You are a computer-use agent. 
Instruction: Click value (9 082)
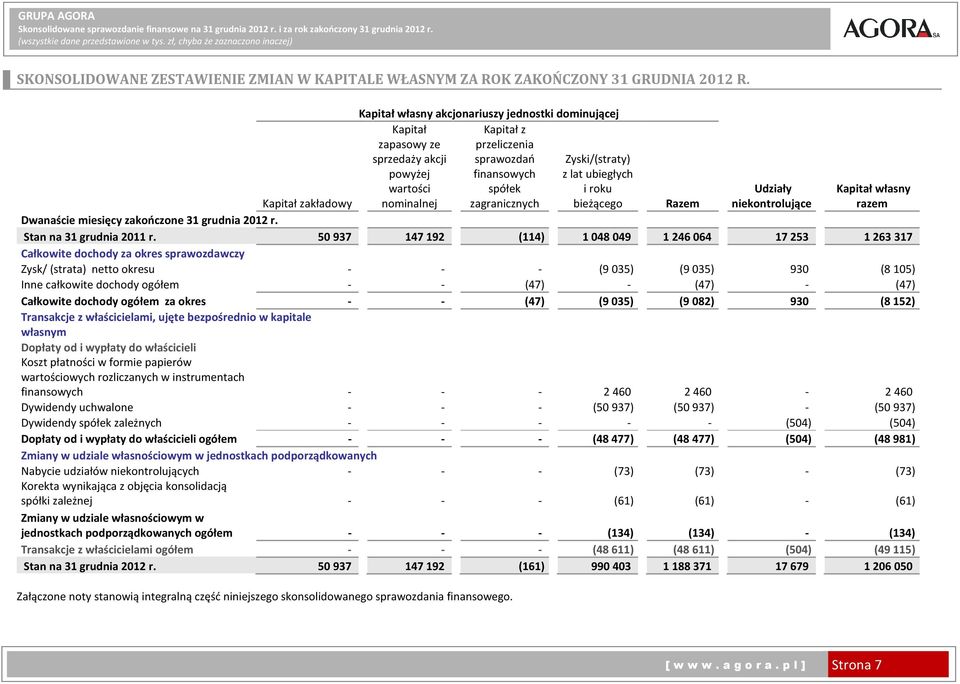click(x=695, y=301)
